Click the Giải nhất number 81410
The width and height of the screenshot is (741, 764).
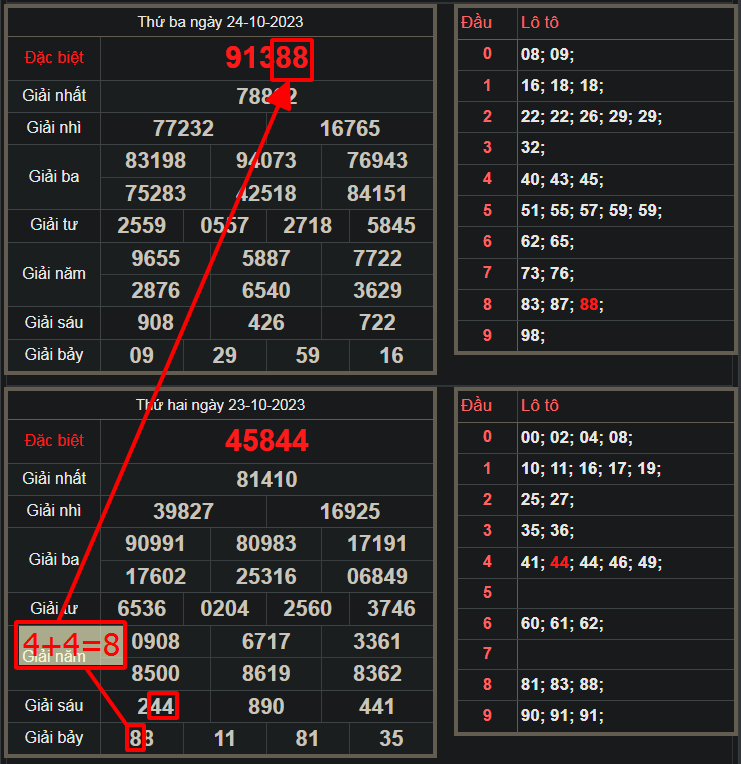266,479
